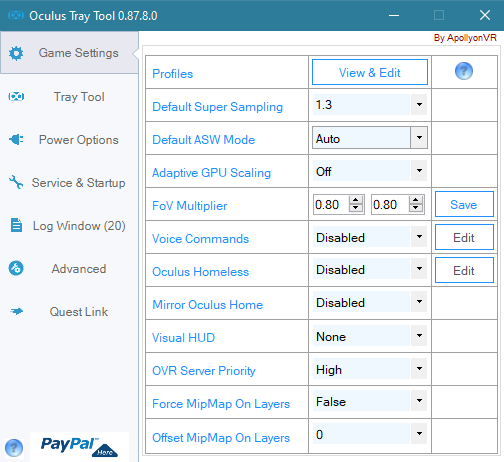Click the View & Edit profiles button
Image resolution: width=504 pixels, height=462 pixels.
[x=370, y=72]
